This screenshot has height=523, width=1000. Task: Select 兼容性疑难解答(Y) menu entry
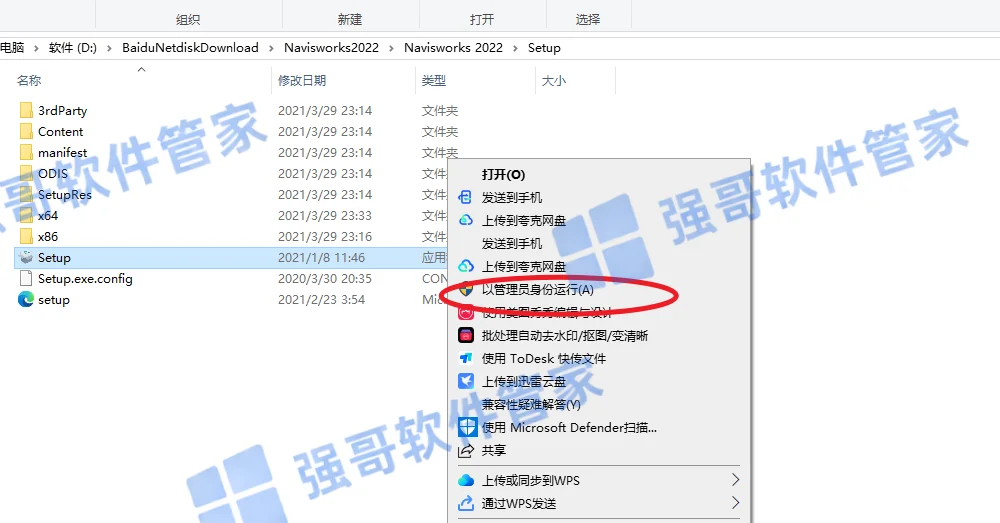531,404
